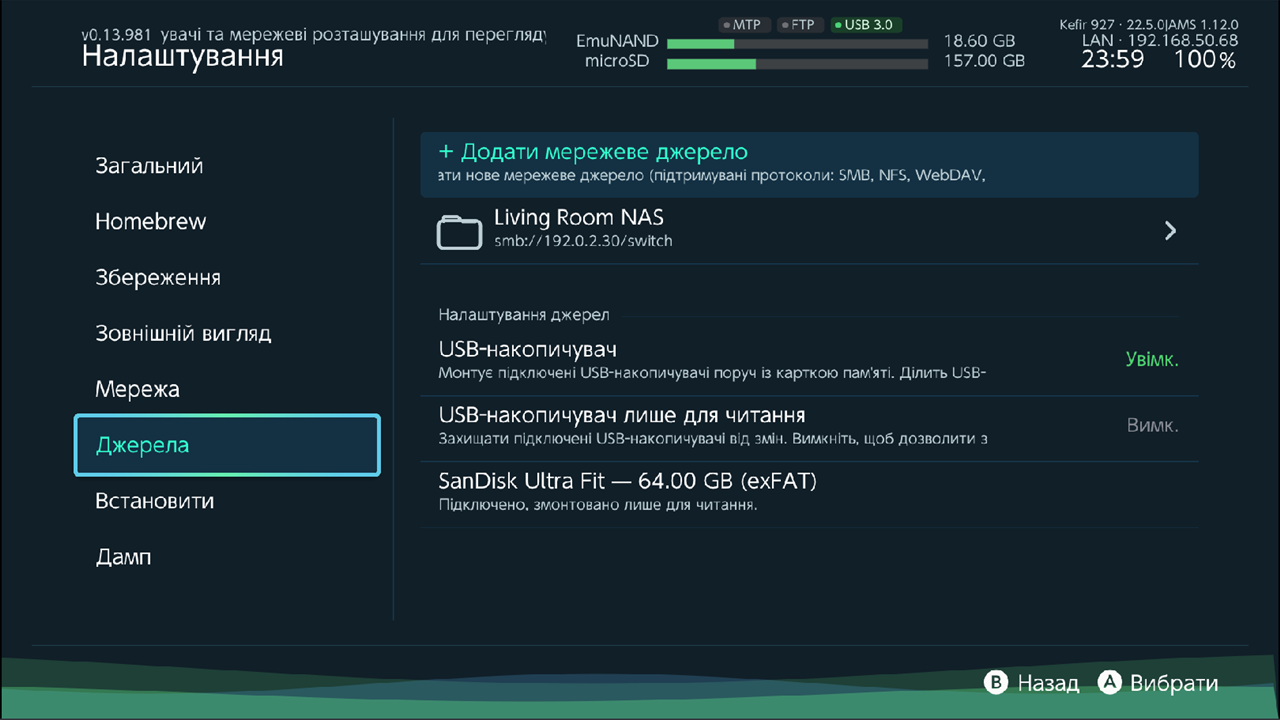Click the v0.13.981 version label

click(117, 34)
